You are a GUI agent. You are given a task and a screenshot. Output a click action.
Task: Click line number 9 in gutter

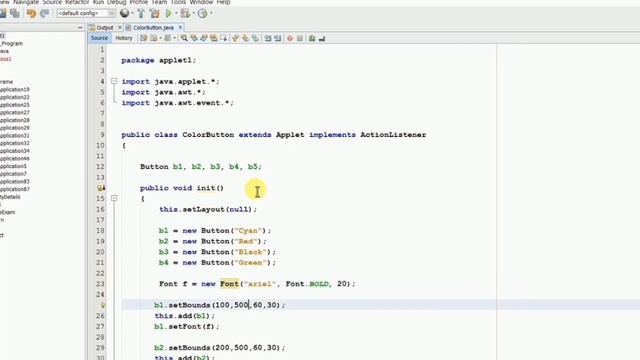tap(102, 135)
